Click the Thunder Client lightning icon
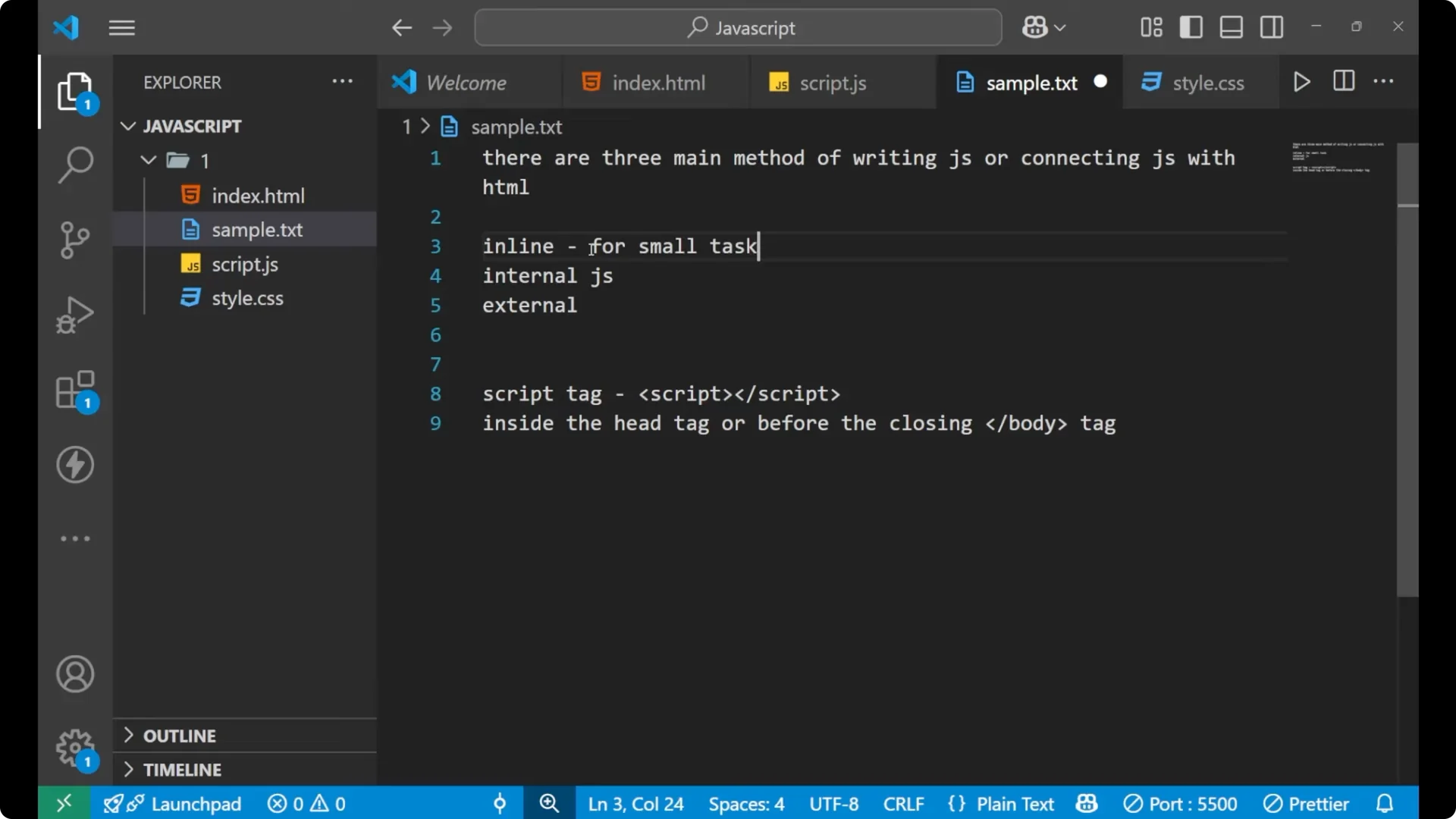This screenshot has width=1456, height=819. (74, 465)
